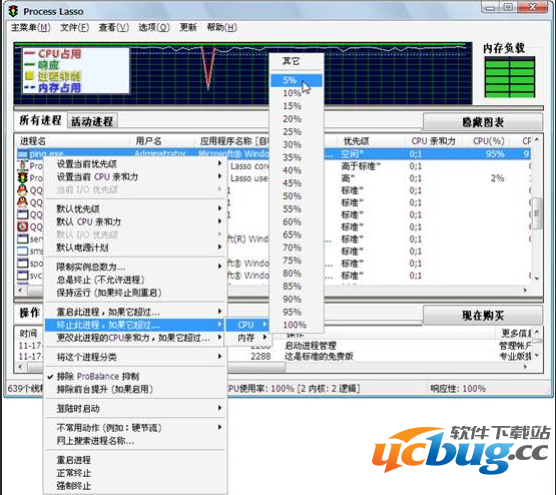Viewport: 556px width, 495px height.
Task: Toggle 排除前台提升 (如果启用) option
Action: coord(135,389)
